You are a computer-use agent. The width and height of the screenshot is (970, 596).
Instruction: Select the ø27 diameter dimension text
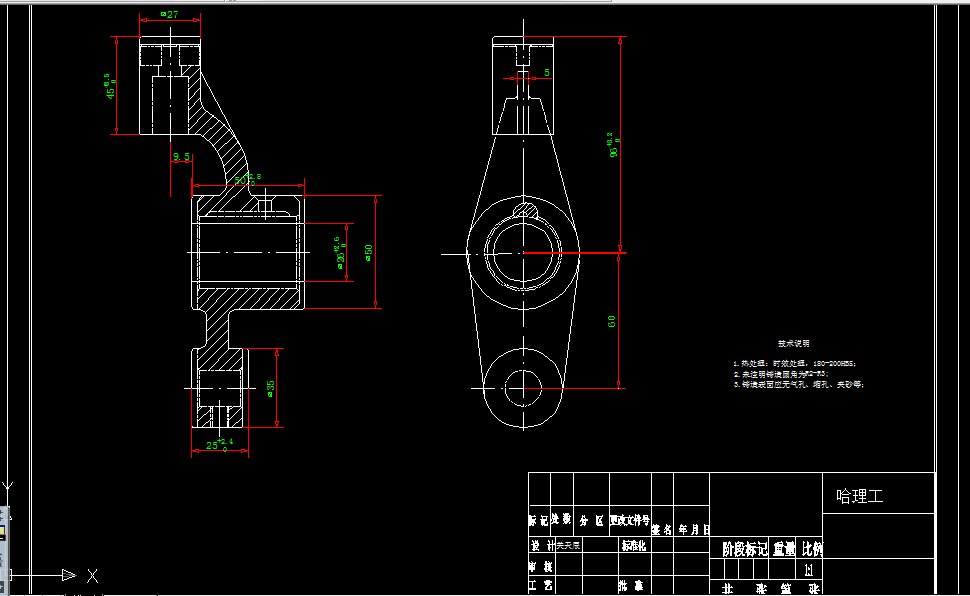click(x=170, y=14)
